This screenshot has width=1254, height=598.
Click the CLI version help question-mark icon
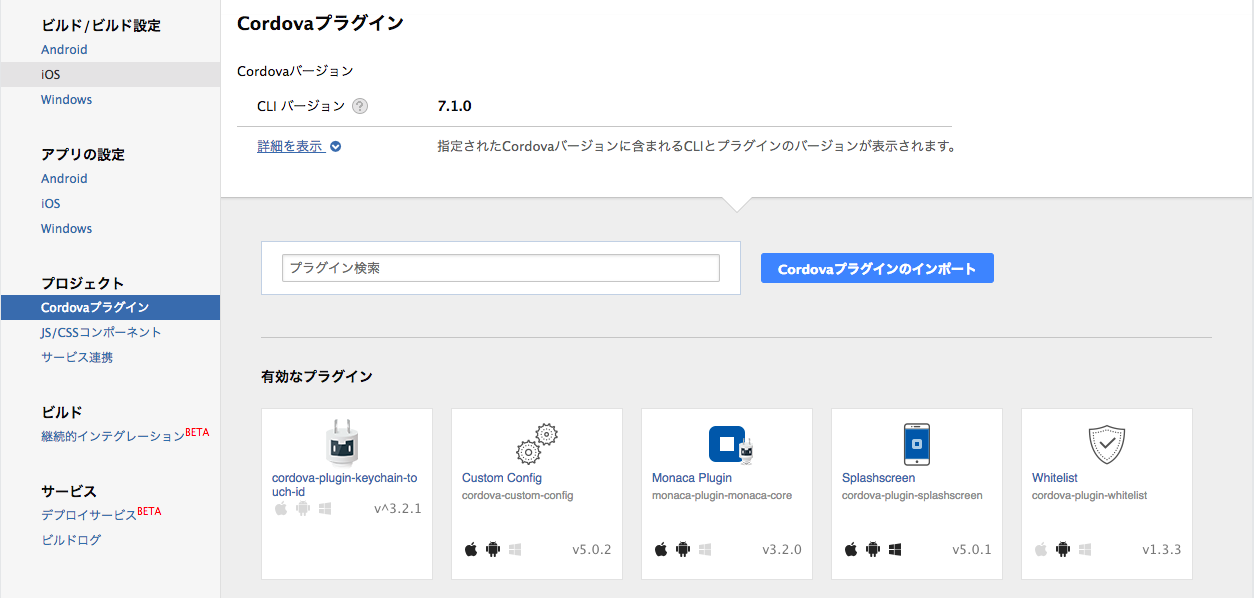point(360,106)
